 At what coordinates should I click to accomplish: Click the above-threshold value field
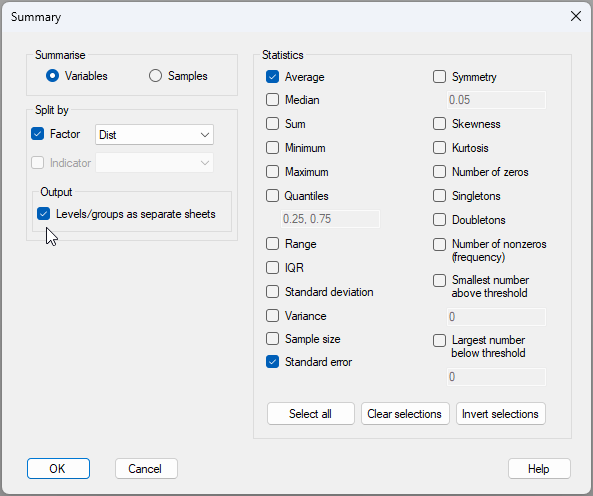pyautogui.click(x=496, y=317)
